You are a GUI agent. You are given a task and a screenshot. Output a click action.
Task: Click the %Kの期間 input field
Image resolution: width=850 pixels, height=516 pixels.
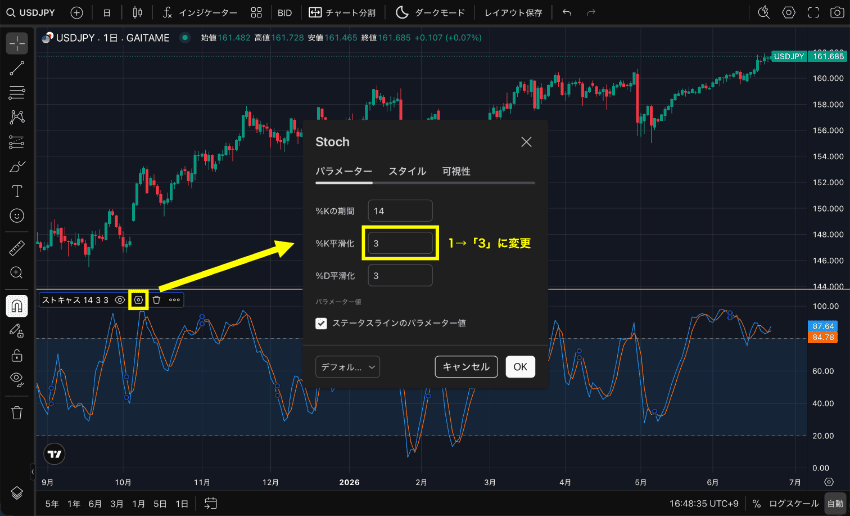coord(400,211)
